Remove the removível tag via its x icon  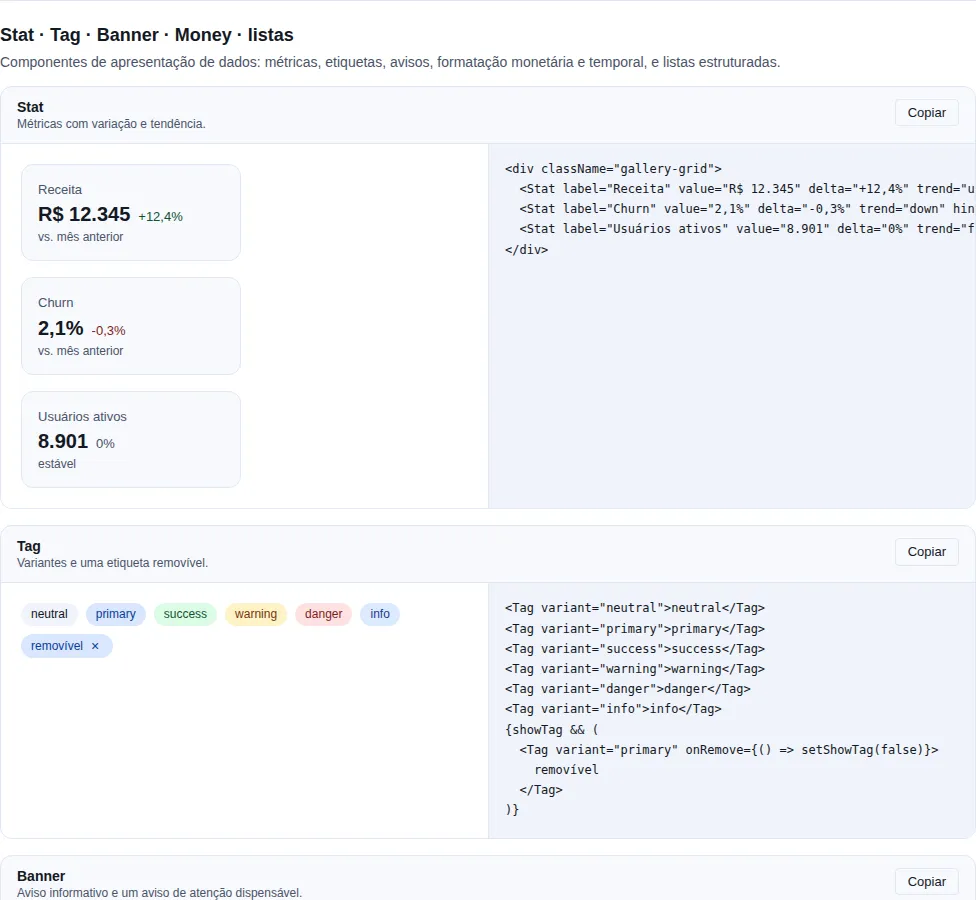point(95,646)
